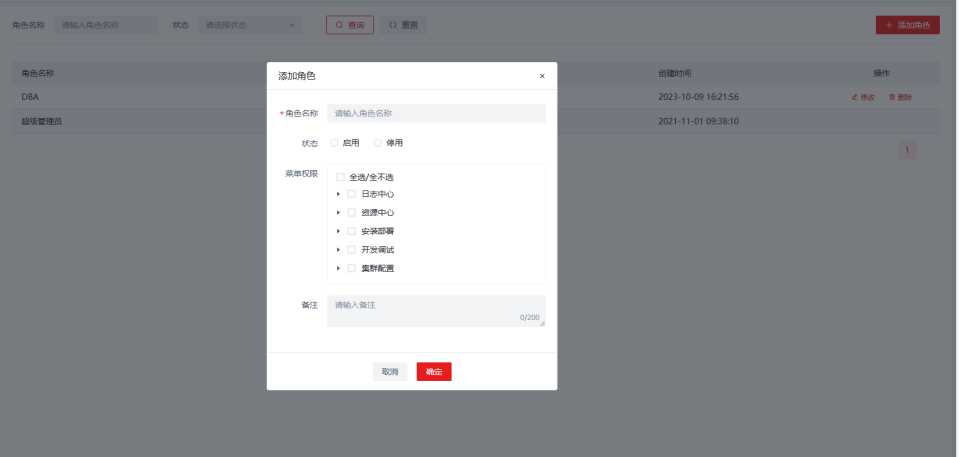Expand the 集群配置 tree node arrow
The height and width of the screenshot is (457, 959).
tap(339, 268)
